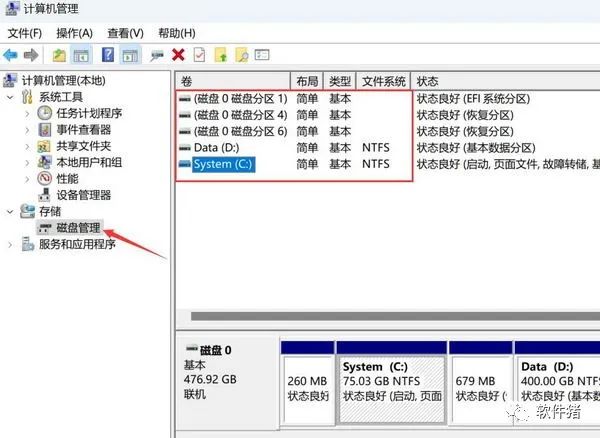Click the Back arrow toolbar icon
The width and height of the screenshot is (600, 438).
click(x=10, y=55)
